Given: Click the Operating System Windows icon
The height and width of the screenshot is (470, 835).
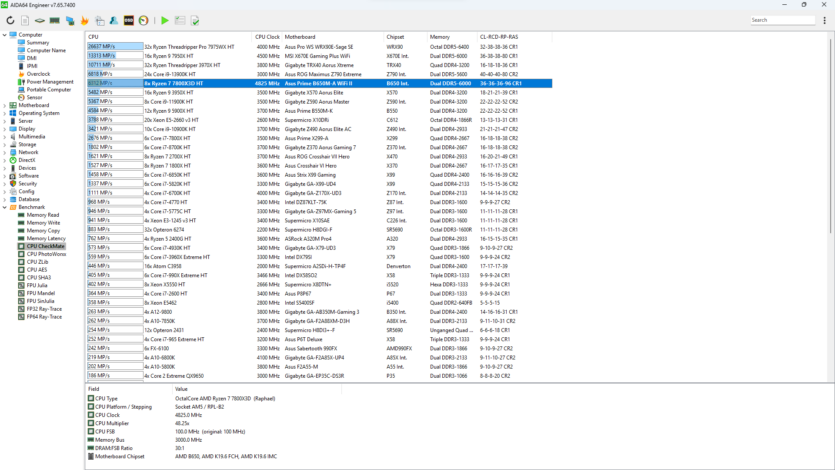Looking at the screenshot, I should pos(13,113).
